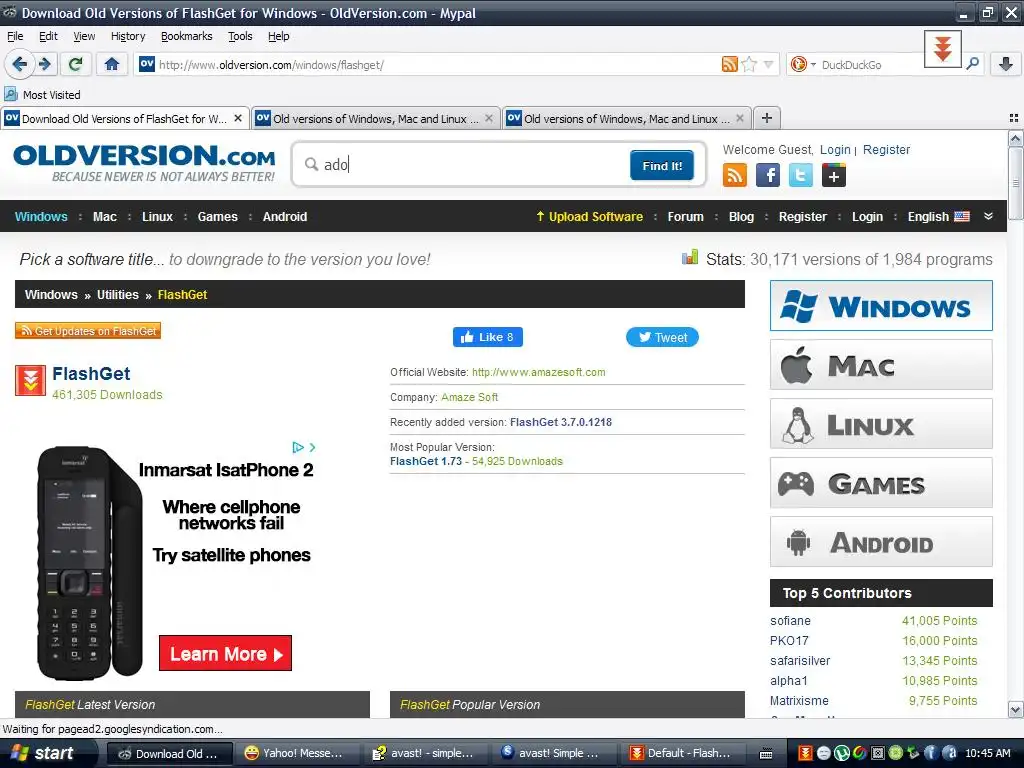1024x768 pixels.
Task: Open the Forum page
Action: coord(685,217)
